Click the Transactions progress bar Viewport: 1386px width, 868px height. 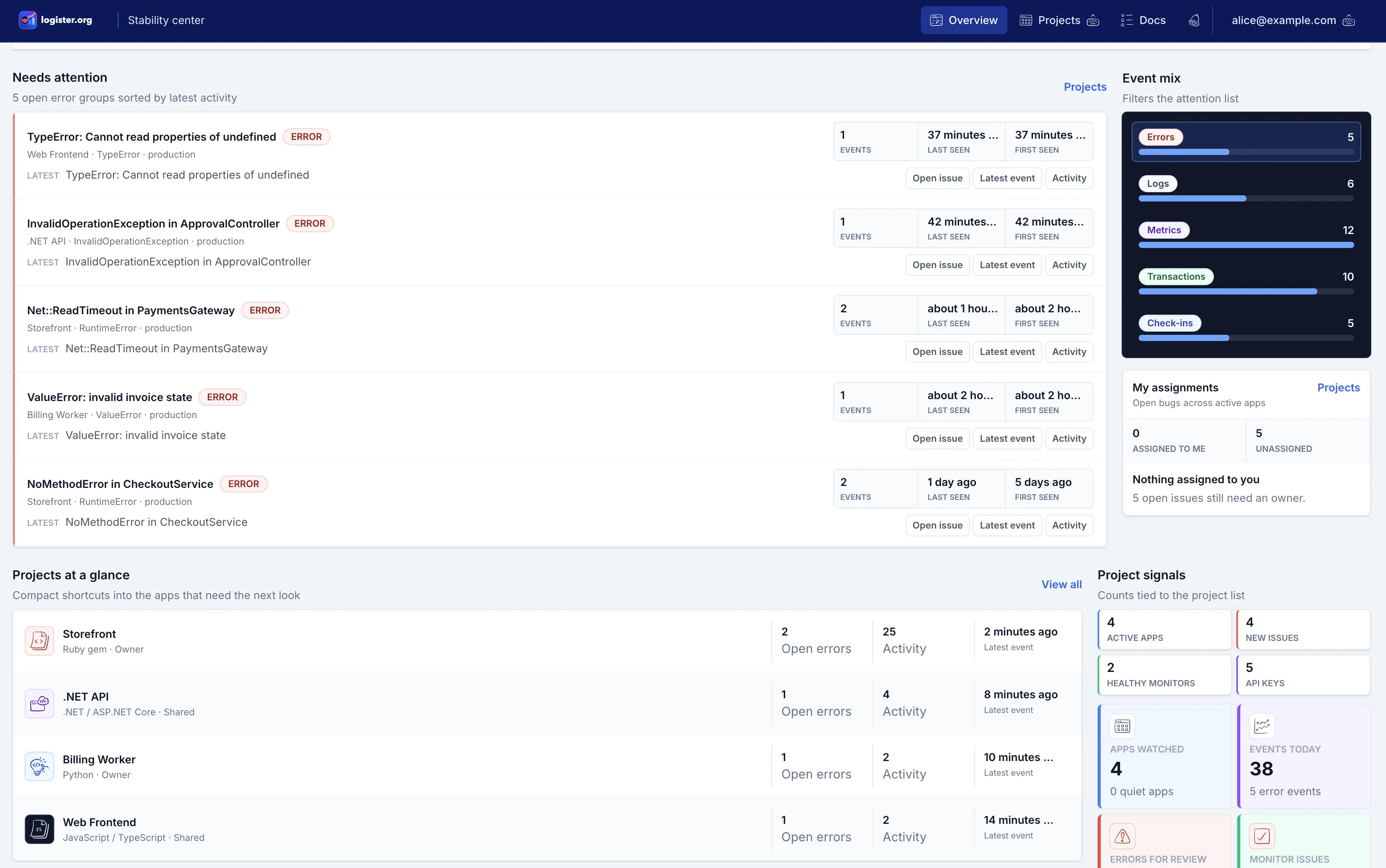coord(1246,292)
